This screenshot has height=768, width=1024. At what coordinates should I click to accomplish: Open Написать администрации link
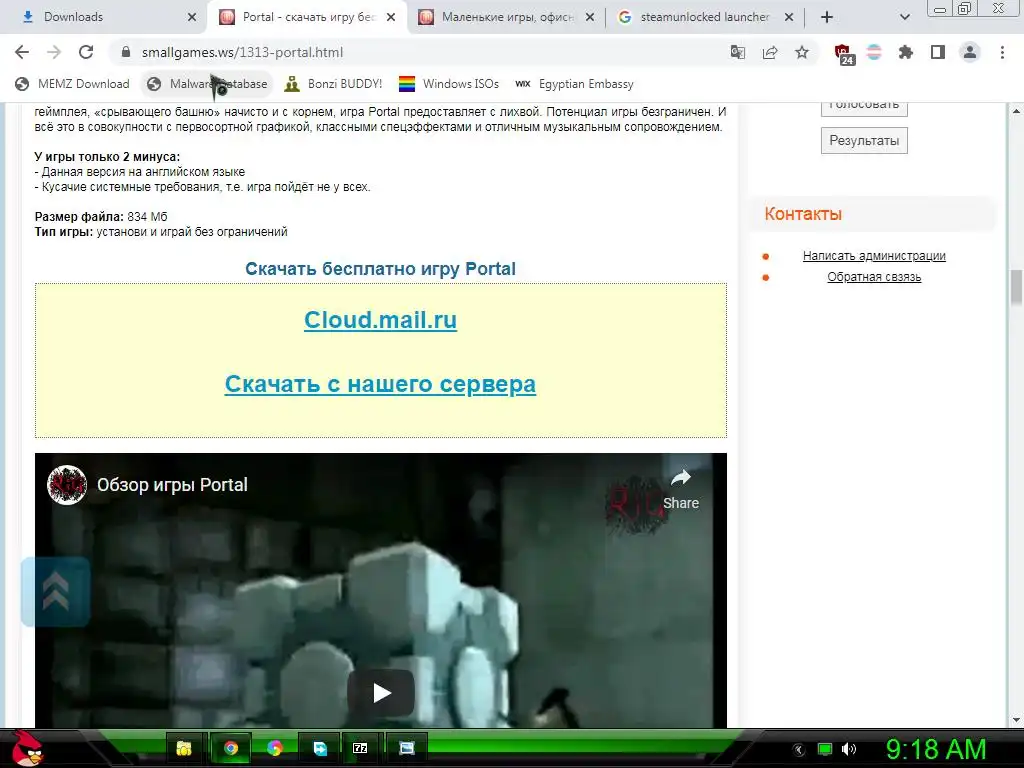click(x=874, y=256)
